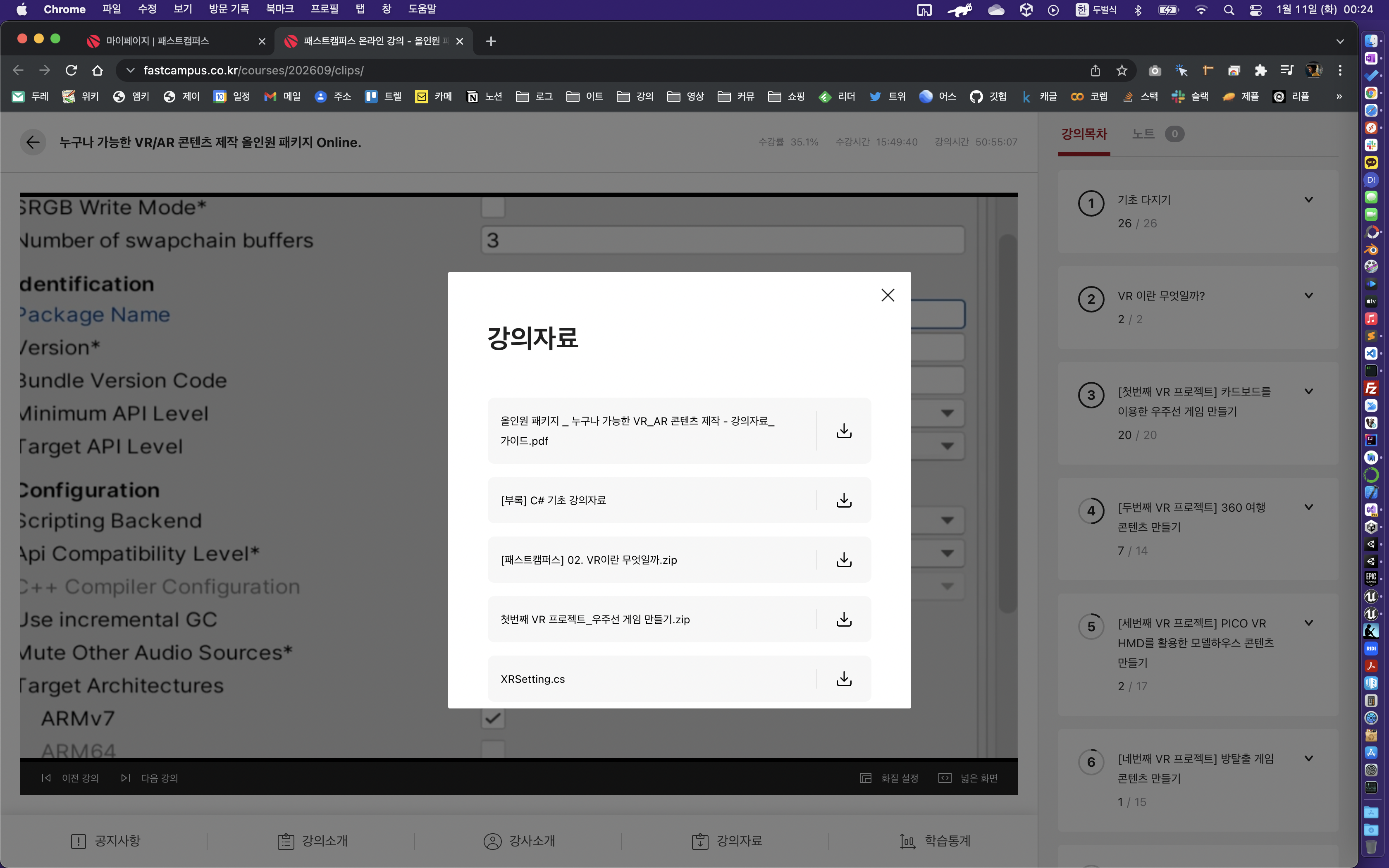This screenshot has width=1389, height=868.
Task: Open the 북마크 menu in menu bar
Action: point(279,9)
